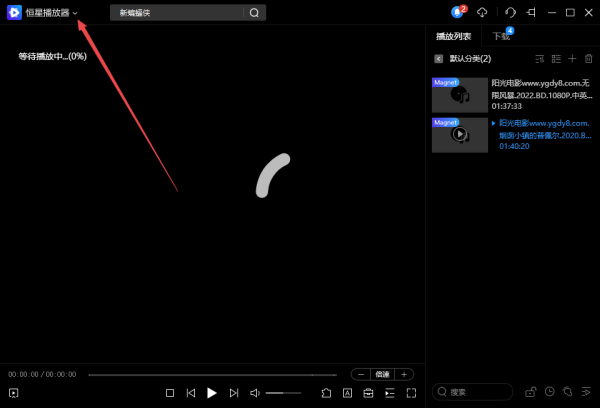The width and height of the screenshot is (600, 408).
Task: Open notifications bell with red badge
Action: coord(458,12)
